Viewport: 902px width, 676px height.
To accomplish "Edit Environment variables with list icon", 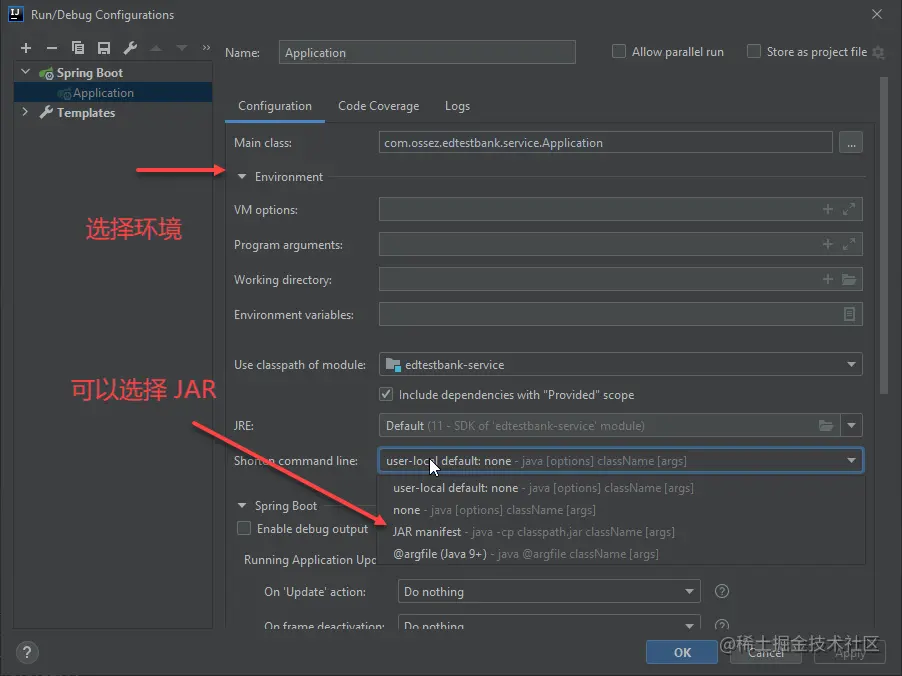I will point(849,314).
